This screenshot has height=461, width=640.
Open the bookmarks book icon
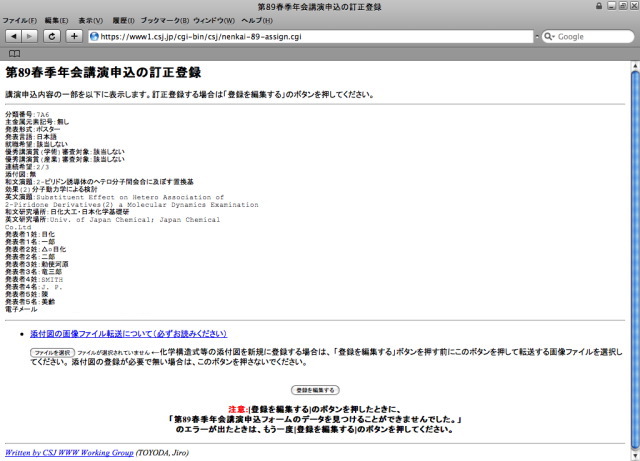[x=14, y=52]
